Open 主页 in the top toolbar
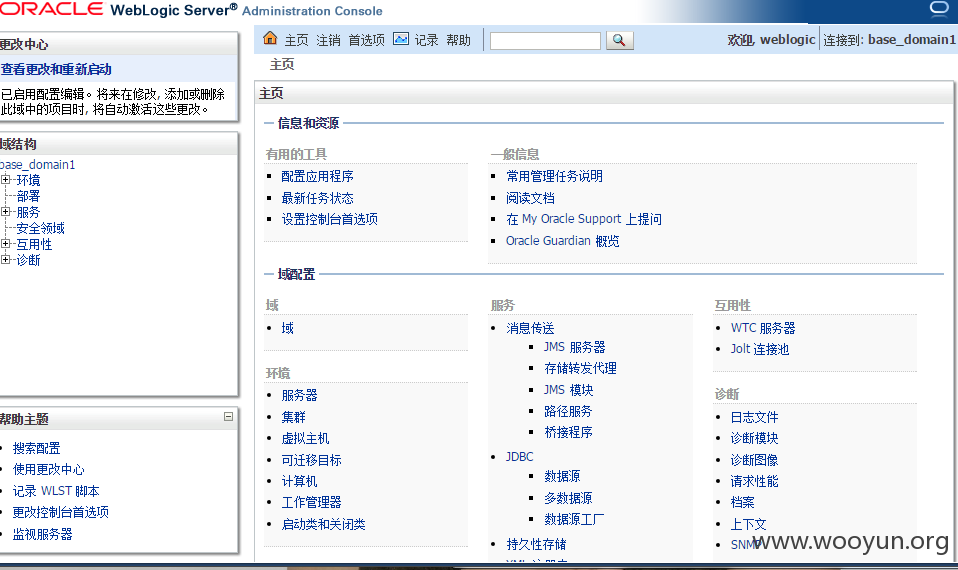Viewport: 958px width, 570px height. click(x=296, y=40)
